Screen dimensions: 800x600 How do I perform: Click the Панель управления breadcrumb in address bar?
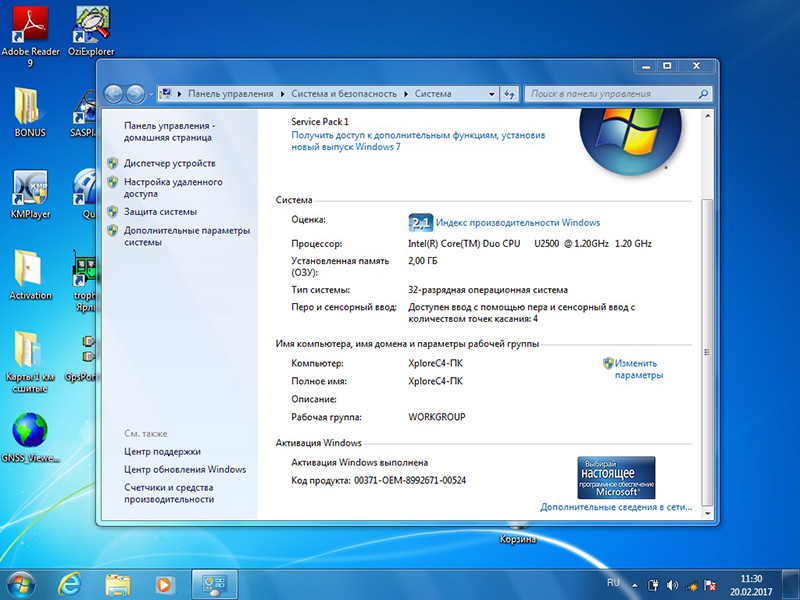[x=231, y=94]
